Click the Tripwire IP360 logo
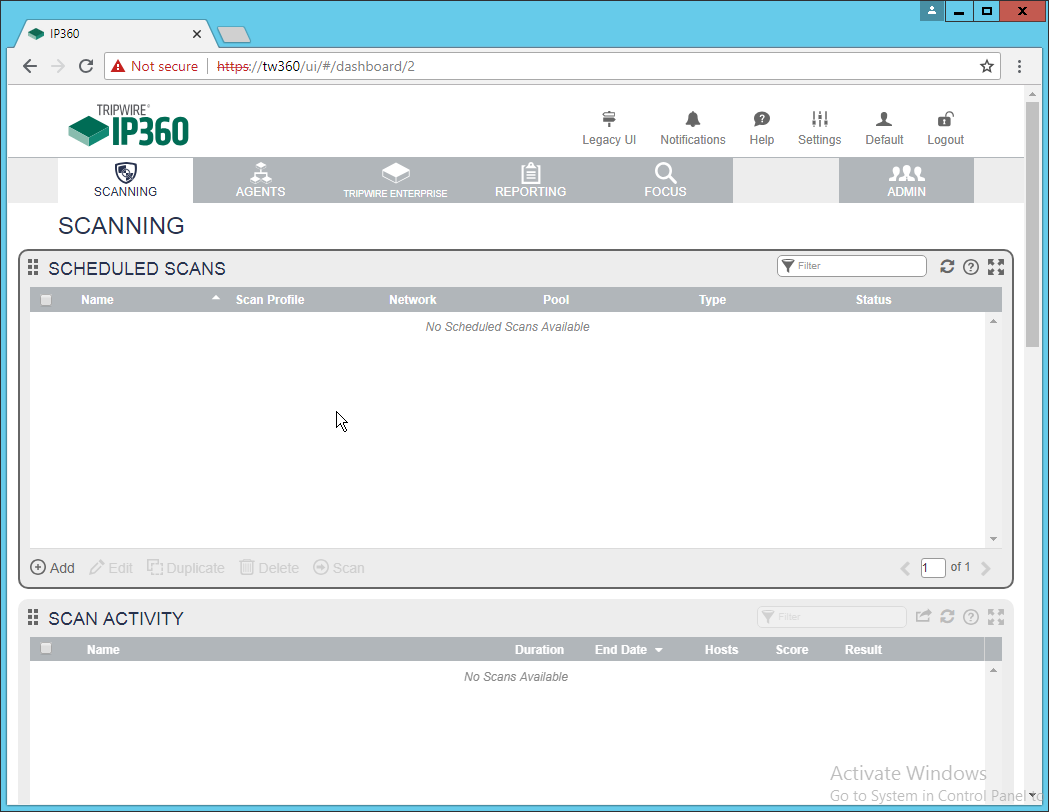The image size is (1049, 812). click(x=128, y=125)
